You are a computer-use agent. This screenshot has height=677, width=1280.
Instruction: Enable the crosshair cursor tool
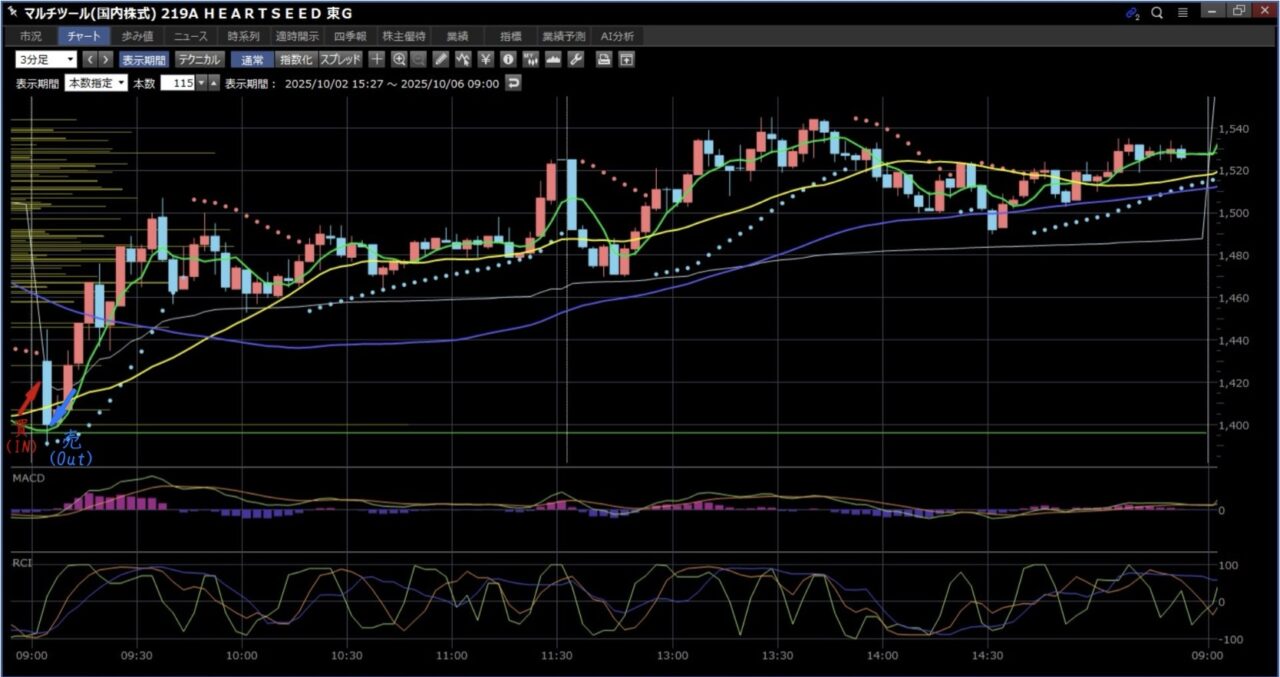pos(377,59)
